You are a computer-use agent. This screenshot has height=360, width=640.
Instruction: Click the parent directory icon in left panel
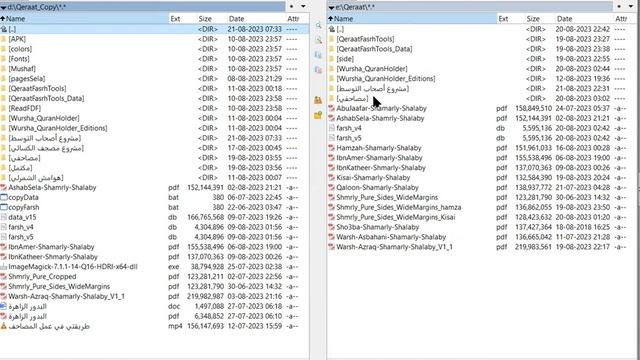4,29
